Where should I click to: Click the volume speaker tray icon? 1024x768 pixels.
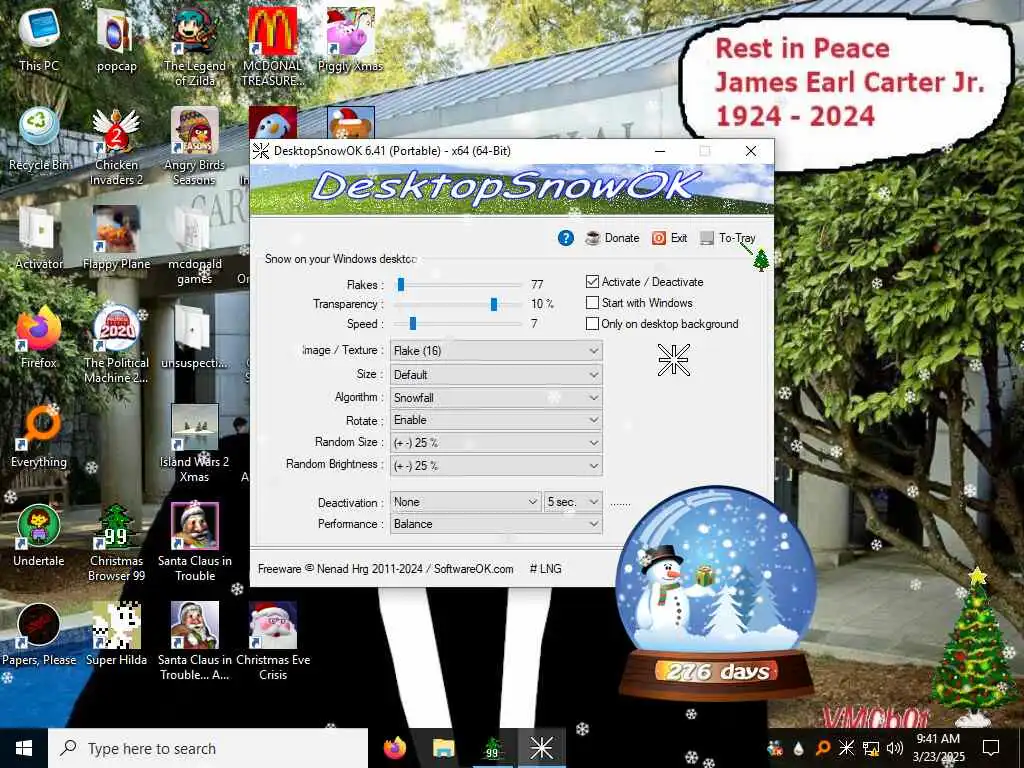coord(895,748)
